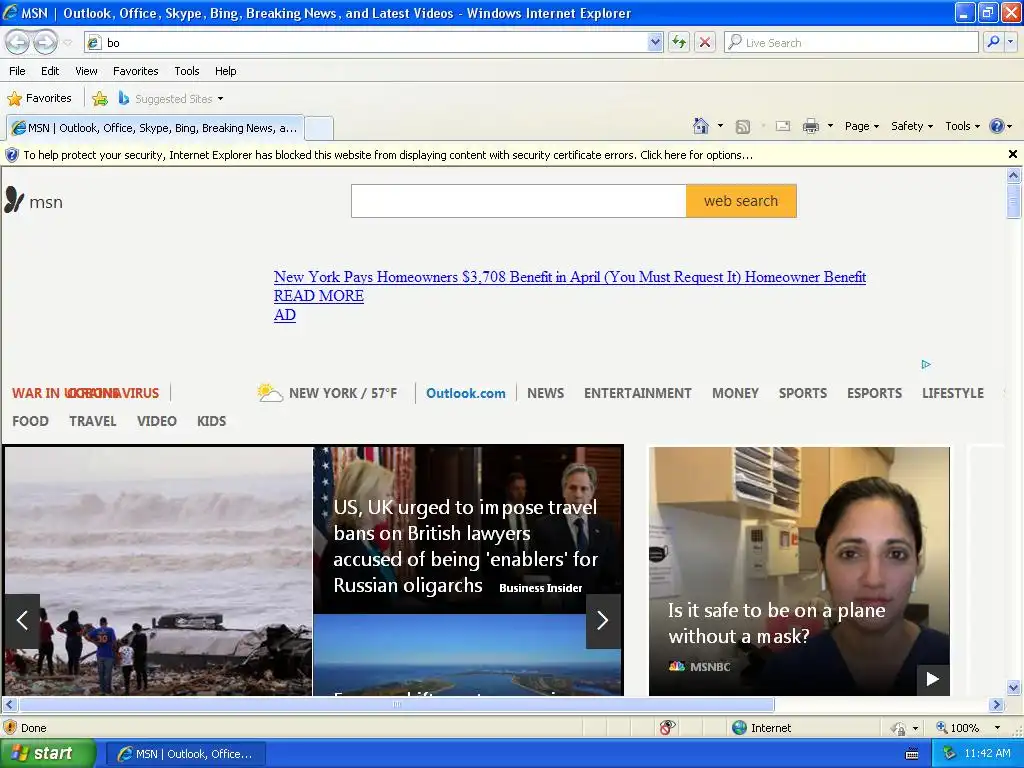Image resolution: width=1024 pixels, height=768 pixels.
Task: Open the File menu
Action: pos(18,71)
